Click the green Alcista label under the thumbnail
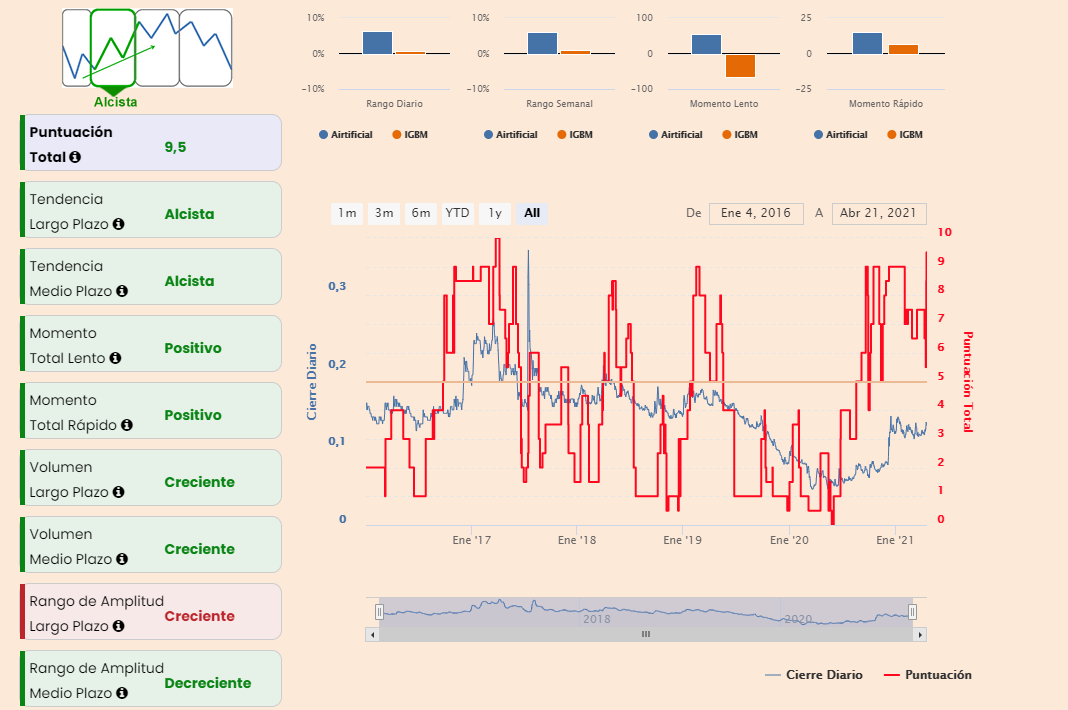 point(115,102)
